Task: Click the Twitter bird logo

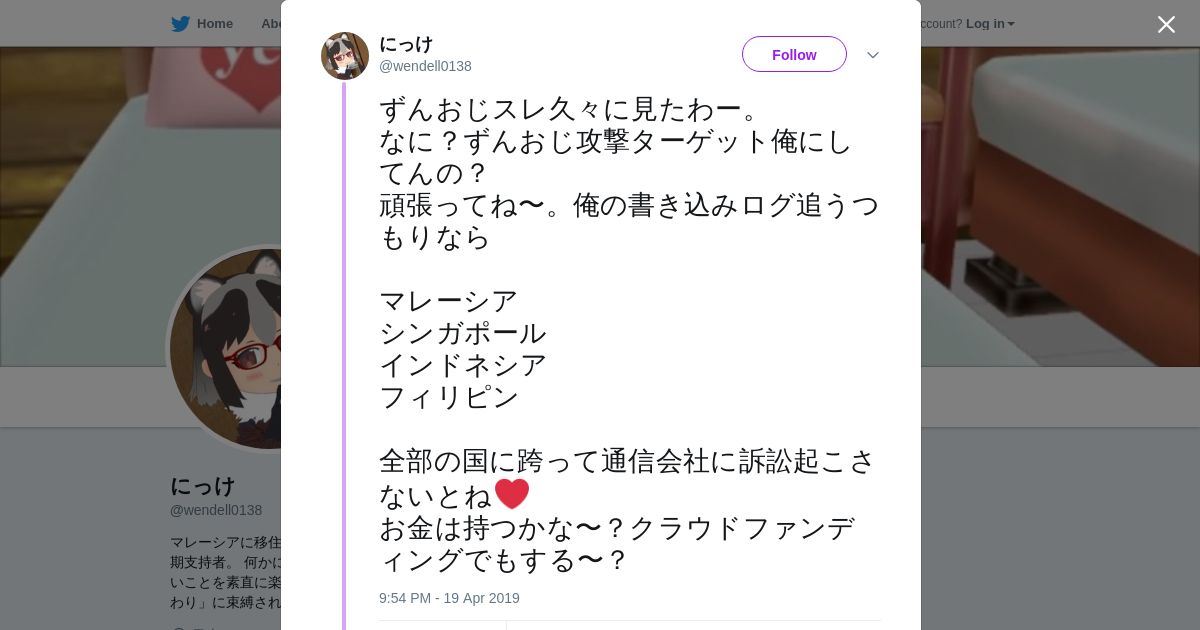Action: [x=180, y=24]
